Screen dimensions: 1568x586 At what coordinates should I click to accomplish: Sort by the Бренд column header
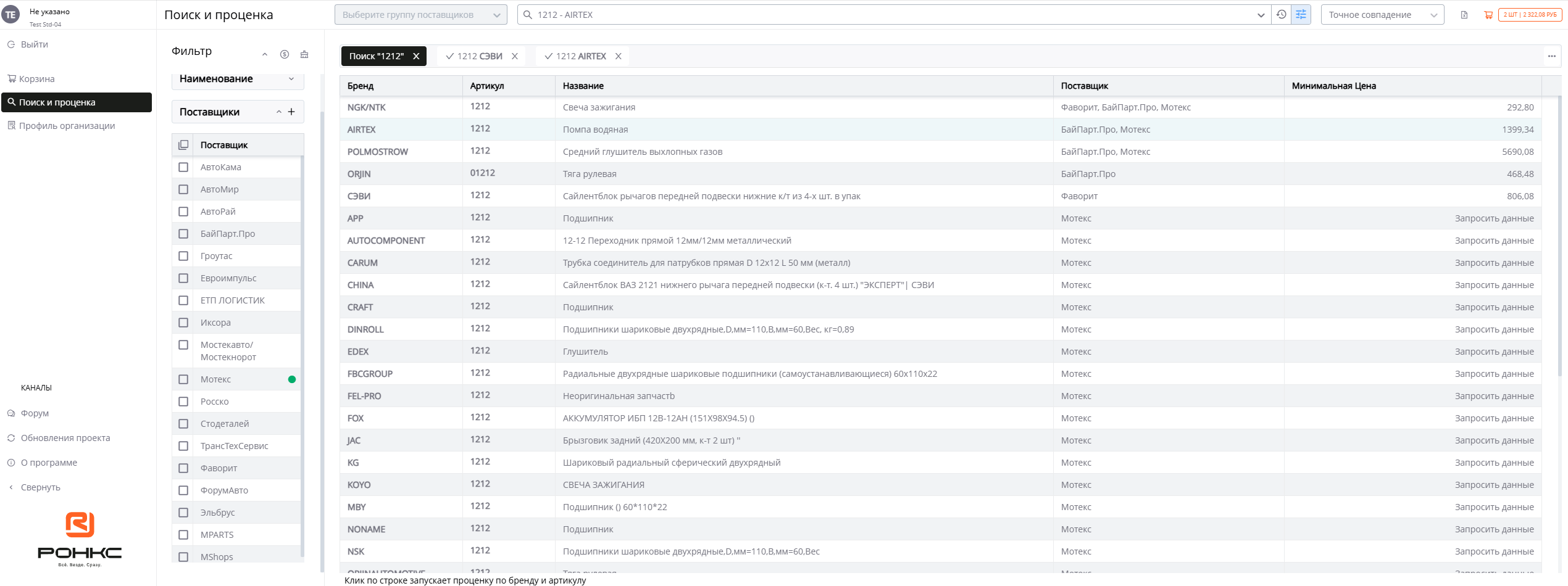pos(401,86)
